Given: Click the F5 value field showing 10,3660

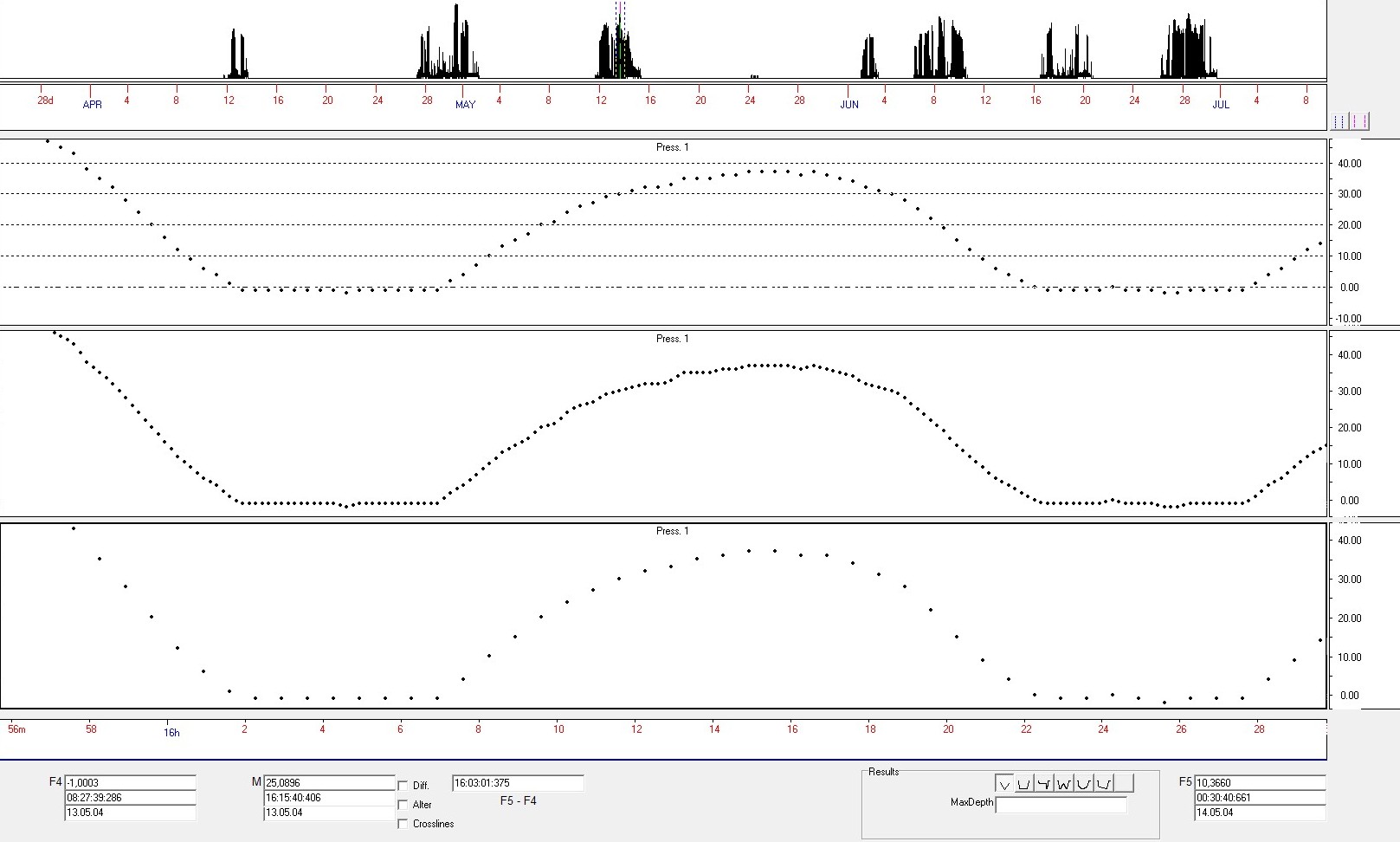Looking at the screenshot, I should click(1260, 782).
